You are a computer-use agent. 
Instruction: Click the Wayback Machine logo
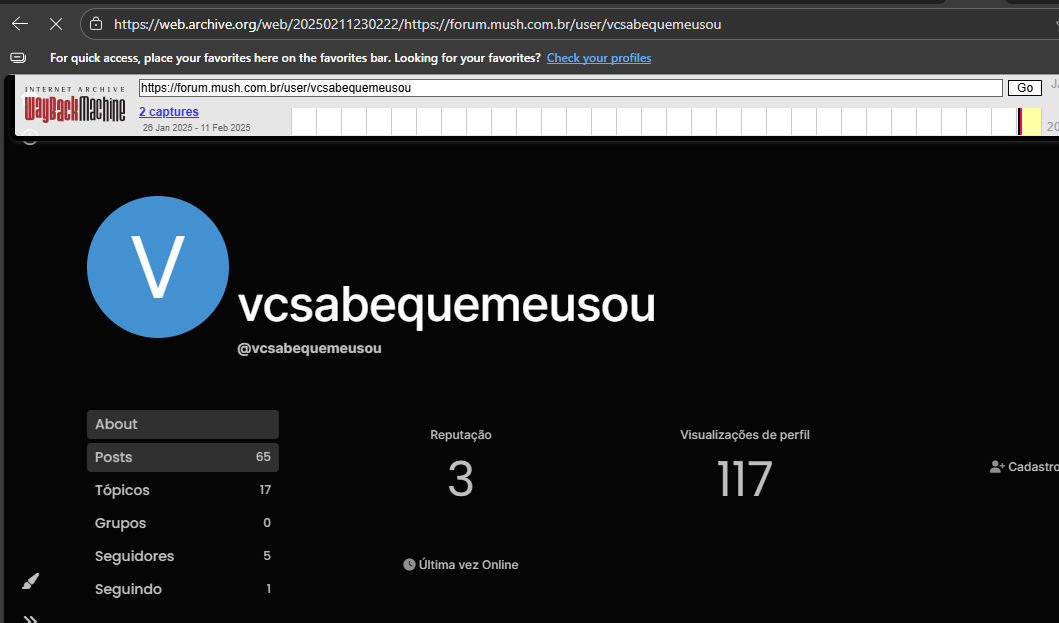tap(75, 105)
